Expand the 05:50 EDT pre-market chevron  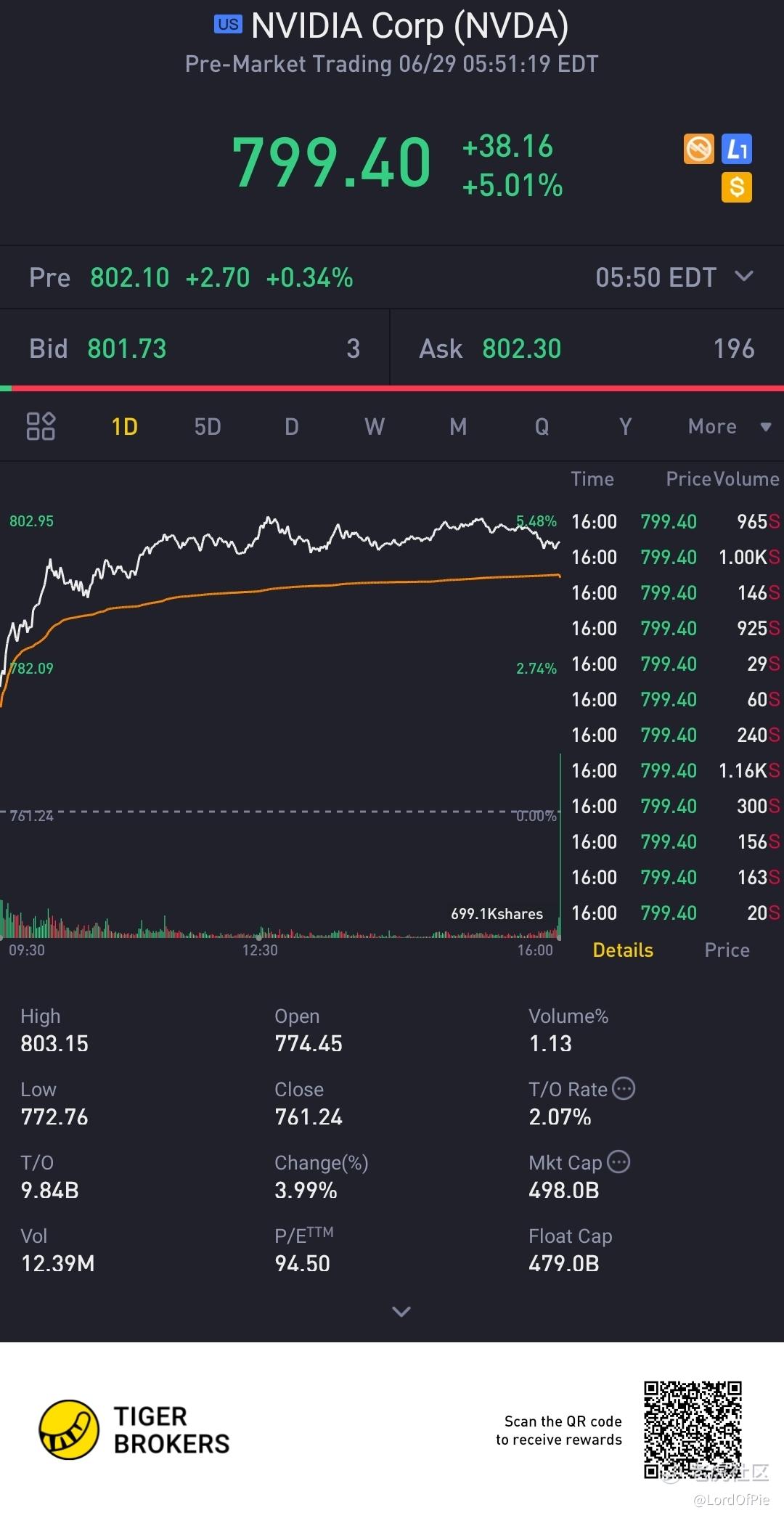tap(744, 277)
